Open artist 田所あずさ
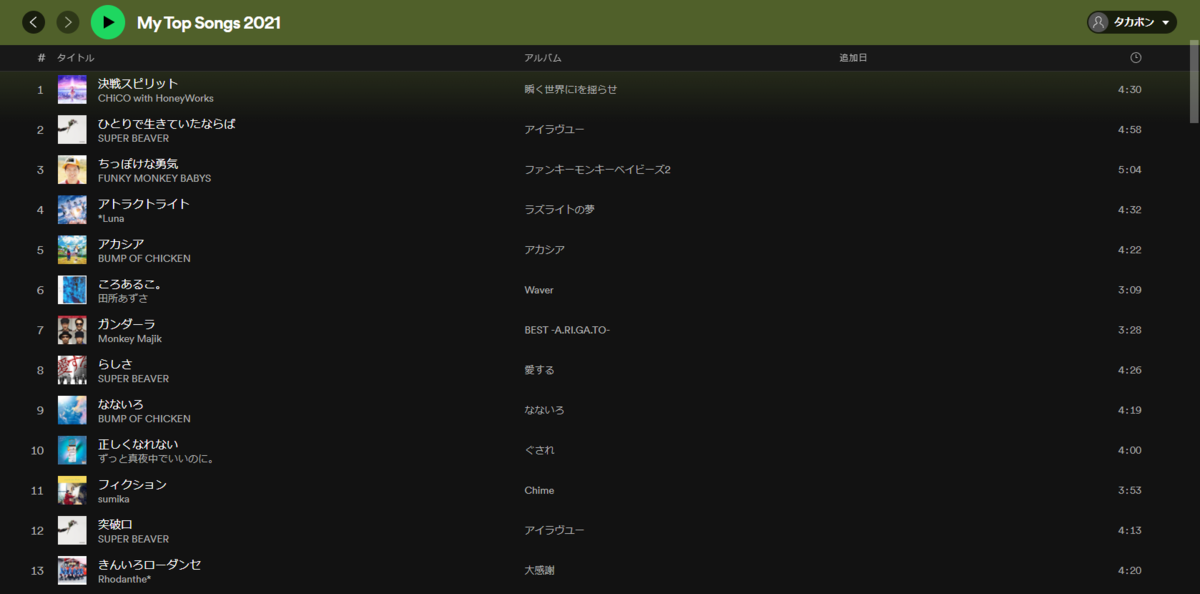Viewport: 1200px width, 594px height. point(123,299)
